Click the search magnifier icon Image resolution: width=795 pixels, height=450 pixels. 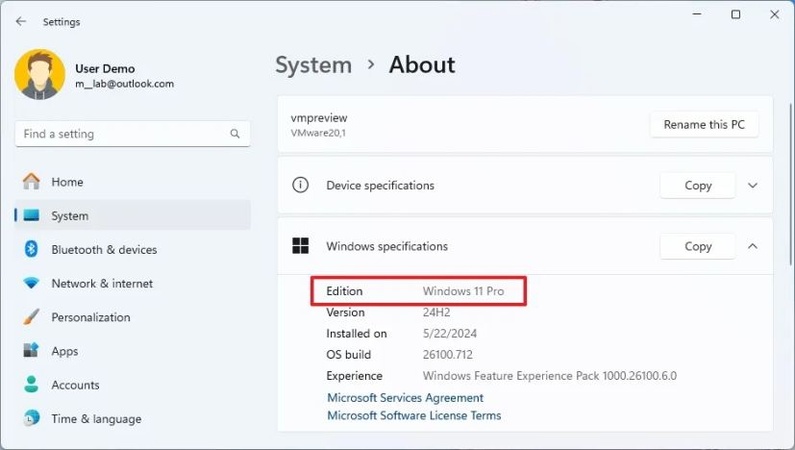(235, 134)
